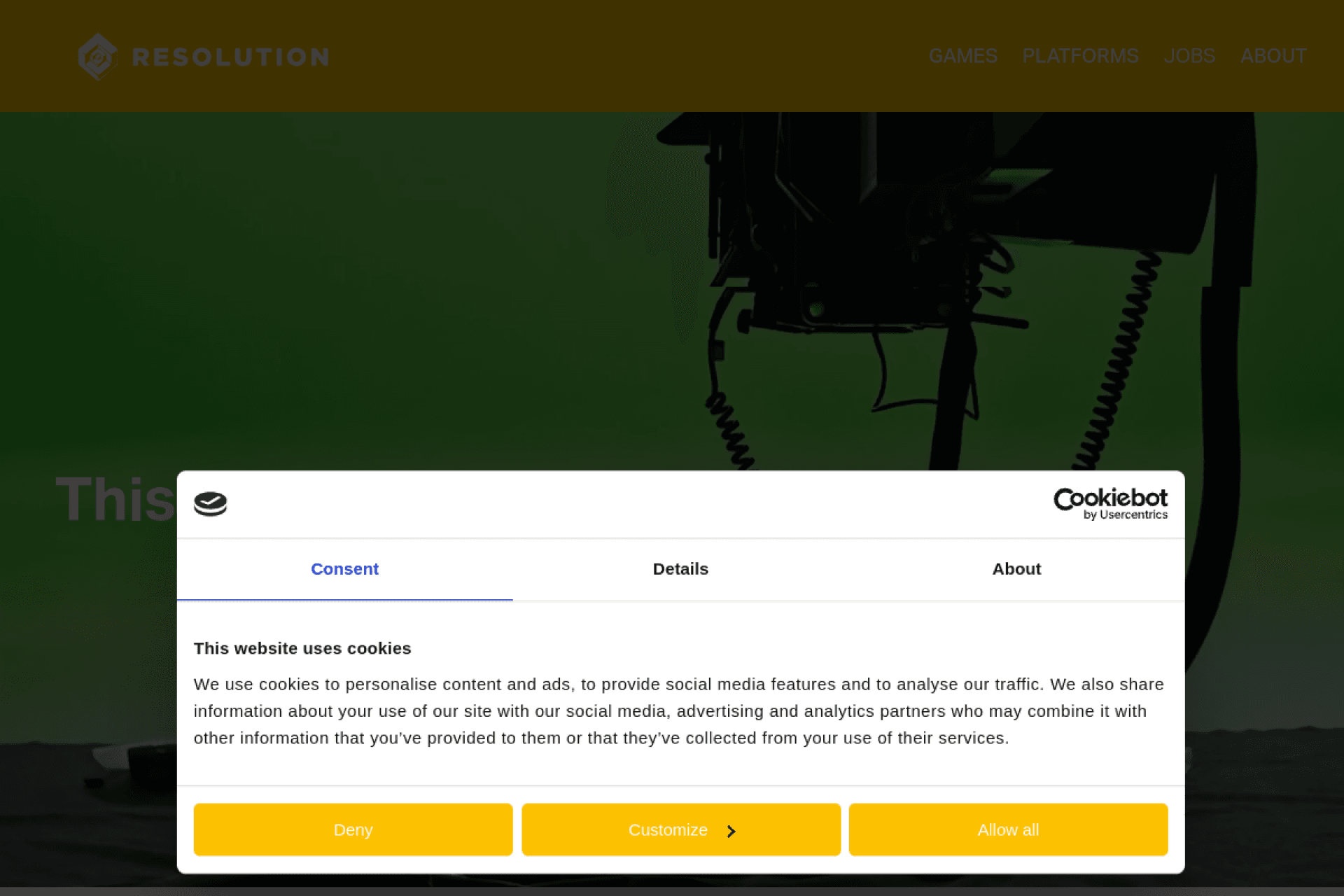
Task: Click the cookie consent shield icon
Action: tap(210, 504)
